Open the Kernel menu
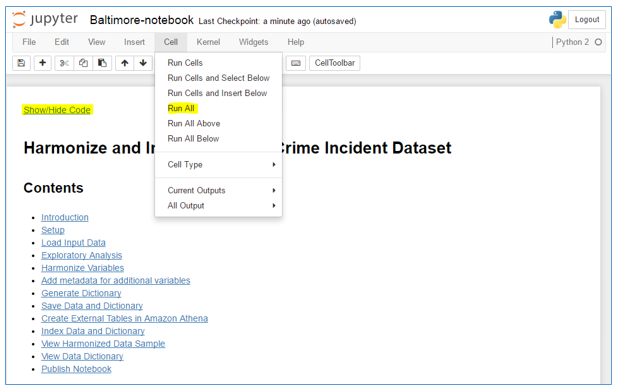 coord(208,42)
